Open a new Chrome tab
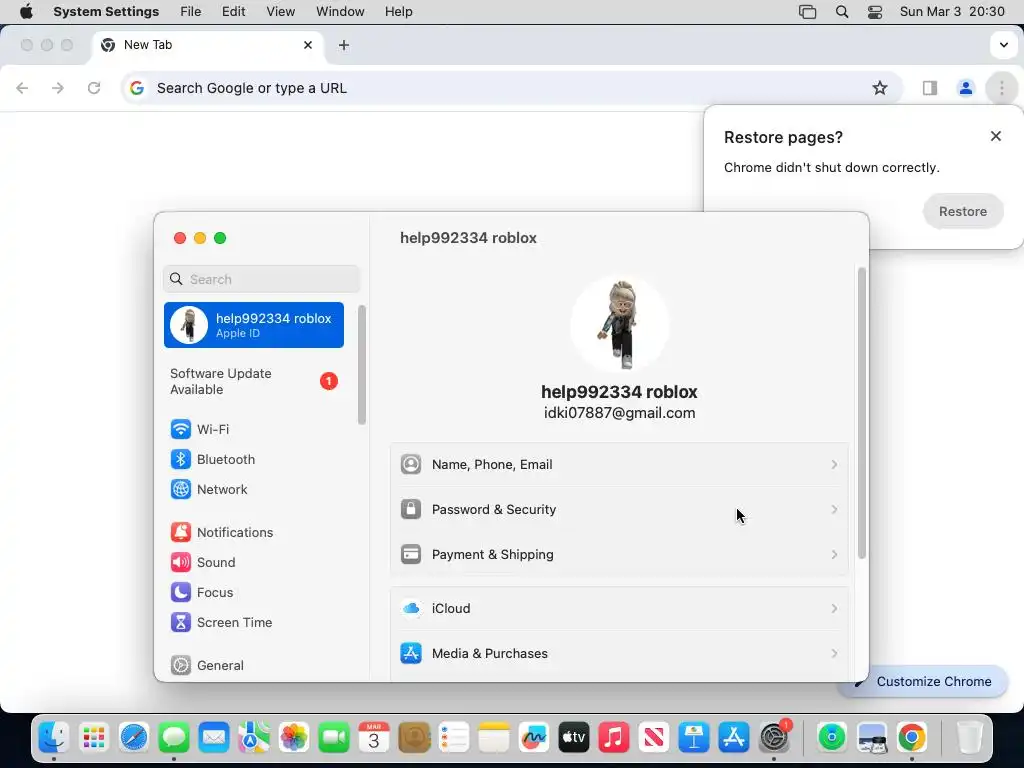 (344, 45)
